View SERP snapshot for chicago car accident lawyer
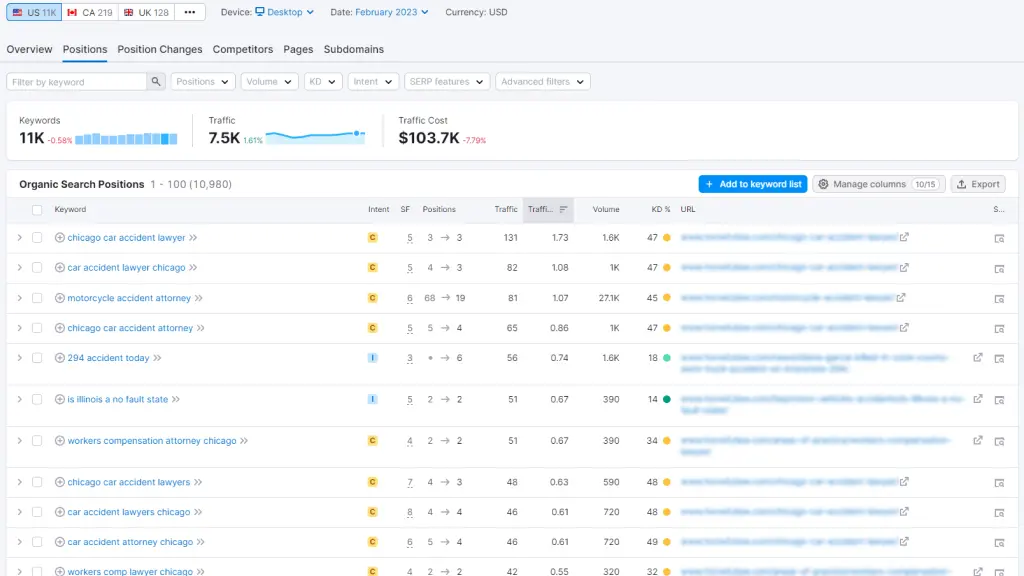This screenshot has width=1024, height=576. click(x=999, y=238)
